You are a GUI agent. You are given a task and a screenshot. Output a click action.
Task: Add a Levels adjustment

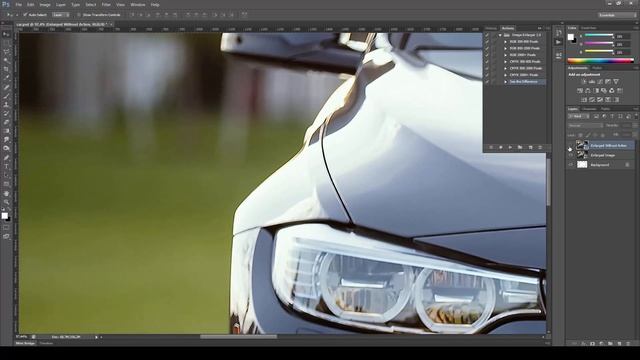591,82
